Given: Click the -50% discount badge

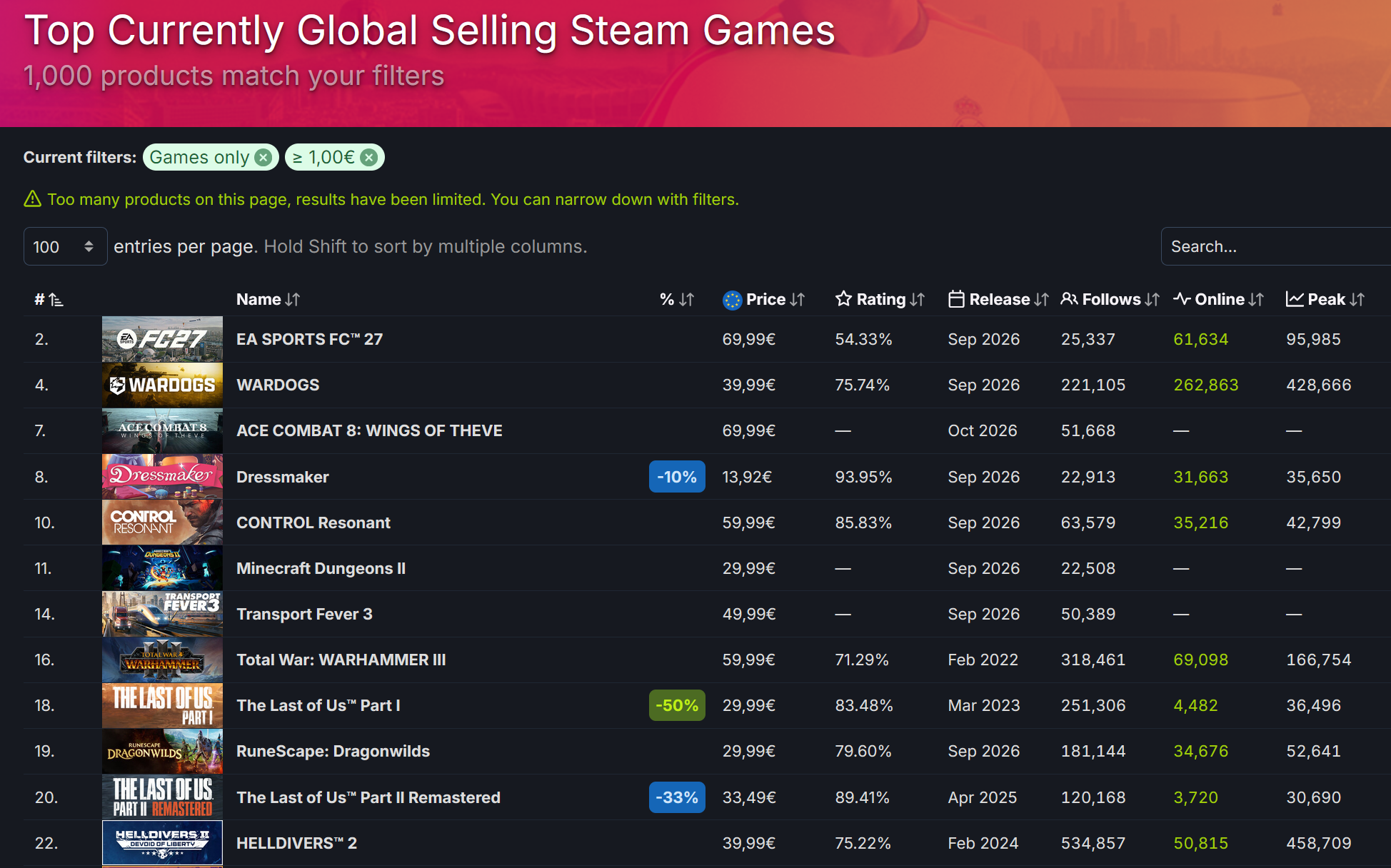Looking at the screenshot, I should 677,705.
